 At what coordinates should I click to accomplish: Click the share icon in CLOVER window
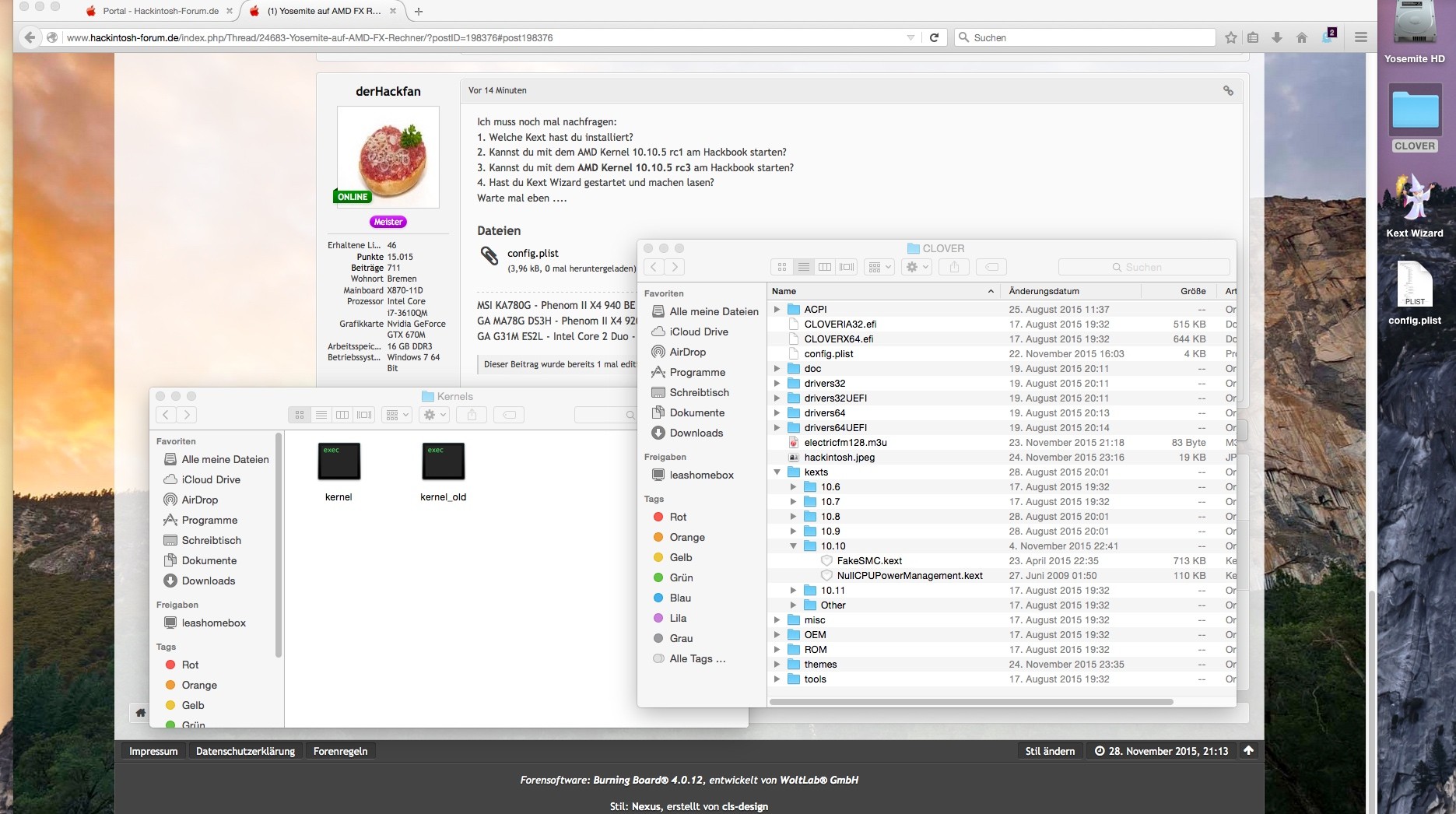(953, 267)
